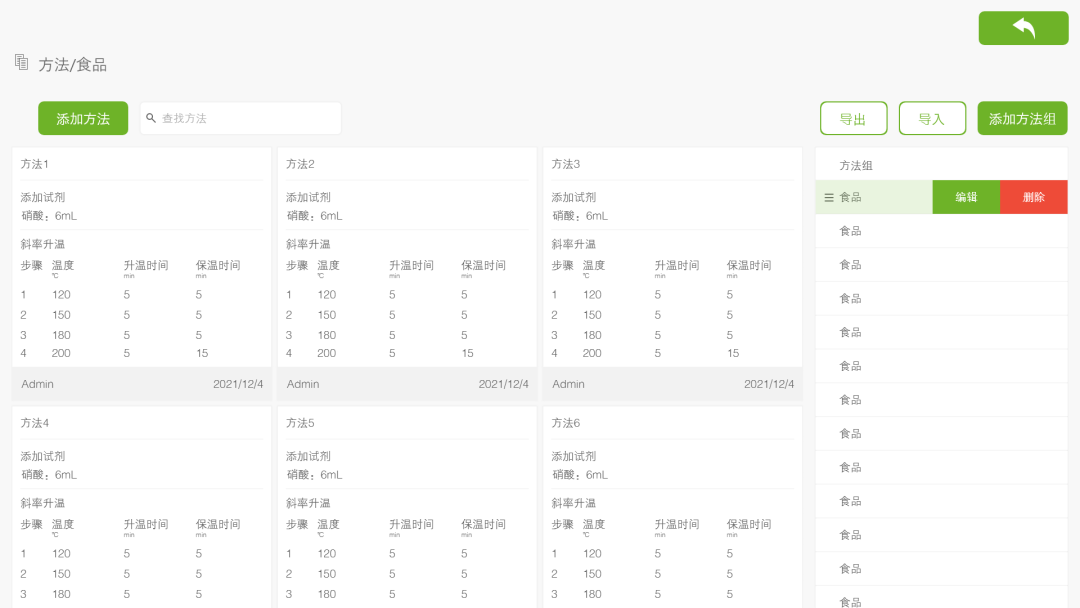The width and height of the screenshot is (1080, 608).
Task: Click 15 hold time in 方法2 step 4
Action: [x=468, y=353]
